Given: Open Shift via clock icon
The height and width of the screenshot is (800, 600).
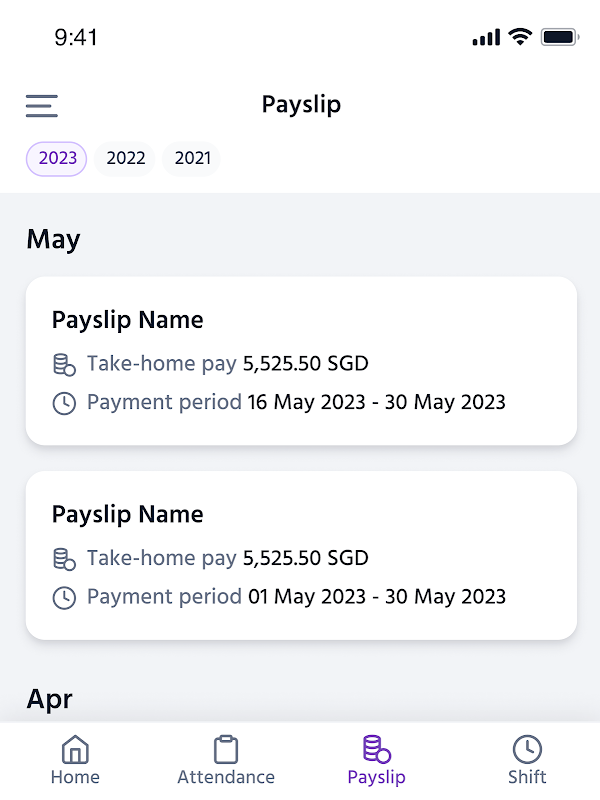Looking at the screenshot, I should tap(527, 749).
